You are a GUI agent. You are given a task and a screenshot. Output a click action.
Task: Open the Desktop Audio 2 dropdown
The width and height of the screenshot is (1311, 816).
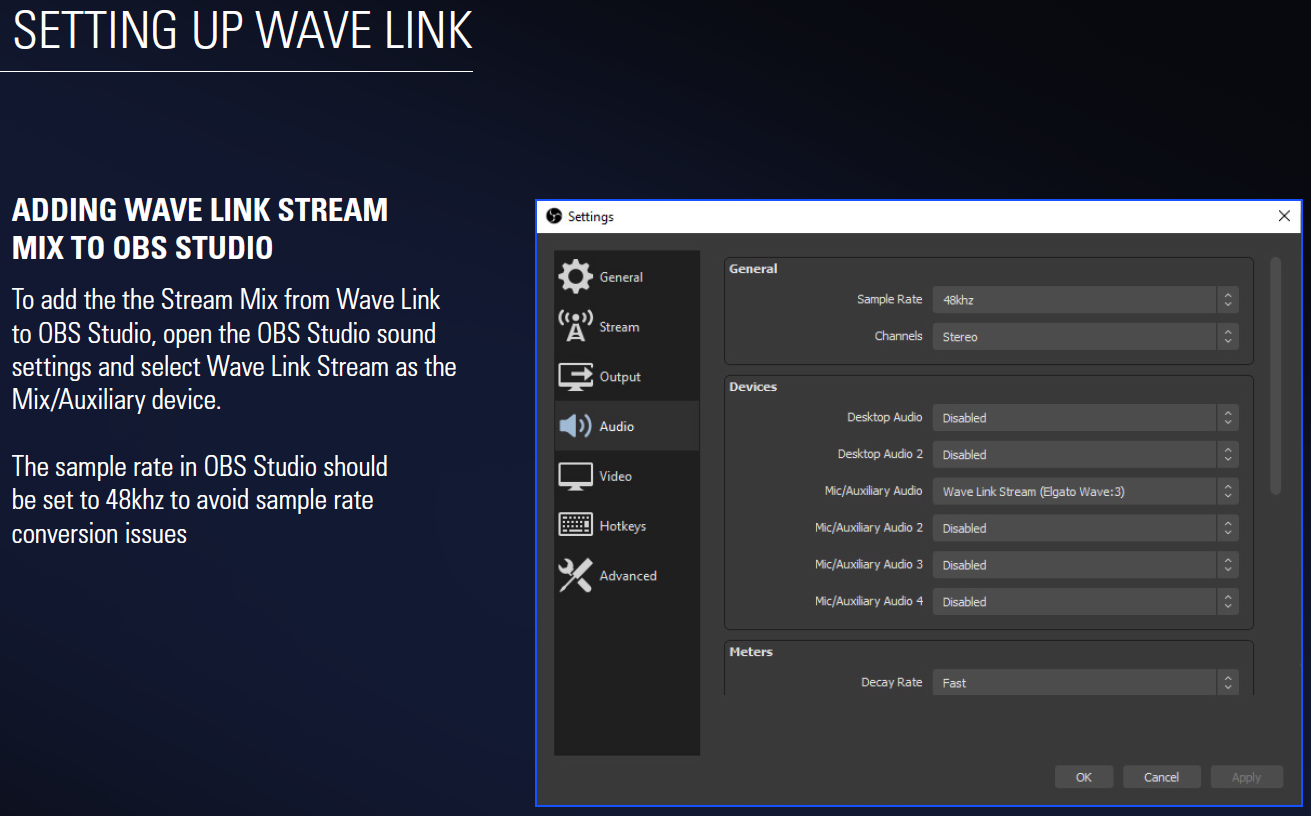click(1085, 455)
